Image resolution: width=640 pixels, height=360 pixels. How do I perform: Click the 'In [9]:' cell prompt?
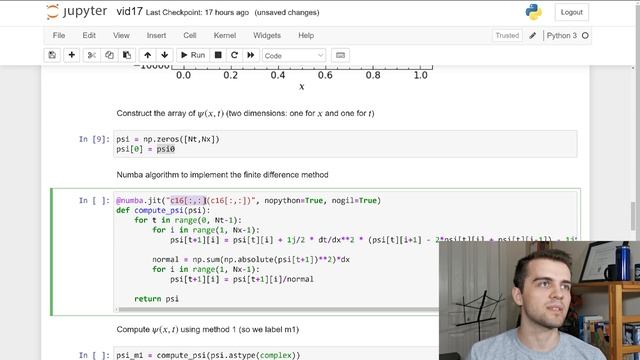point(94,139)
